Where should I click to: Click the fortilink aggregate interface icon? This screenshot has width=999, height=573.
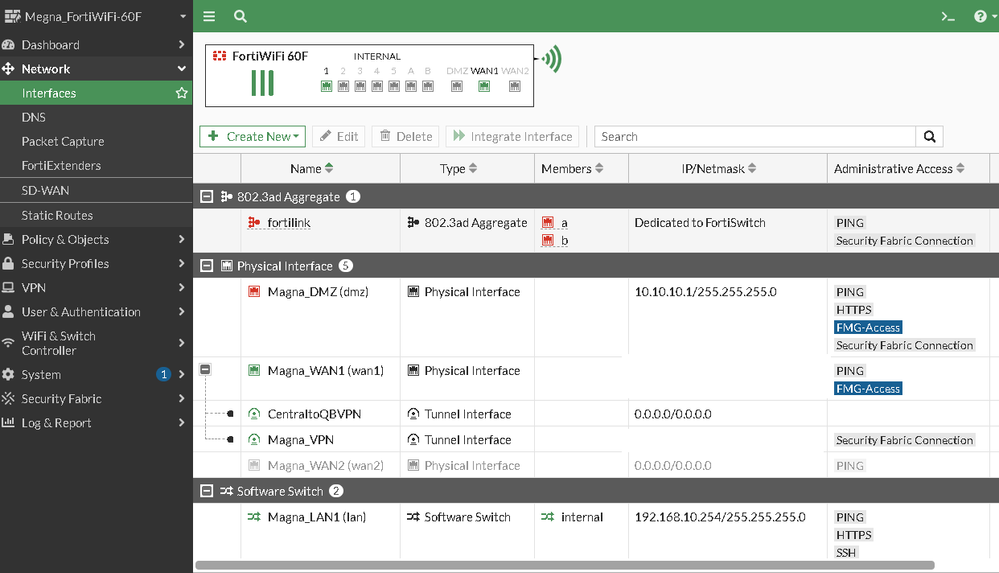[254, 222]
